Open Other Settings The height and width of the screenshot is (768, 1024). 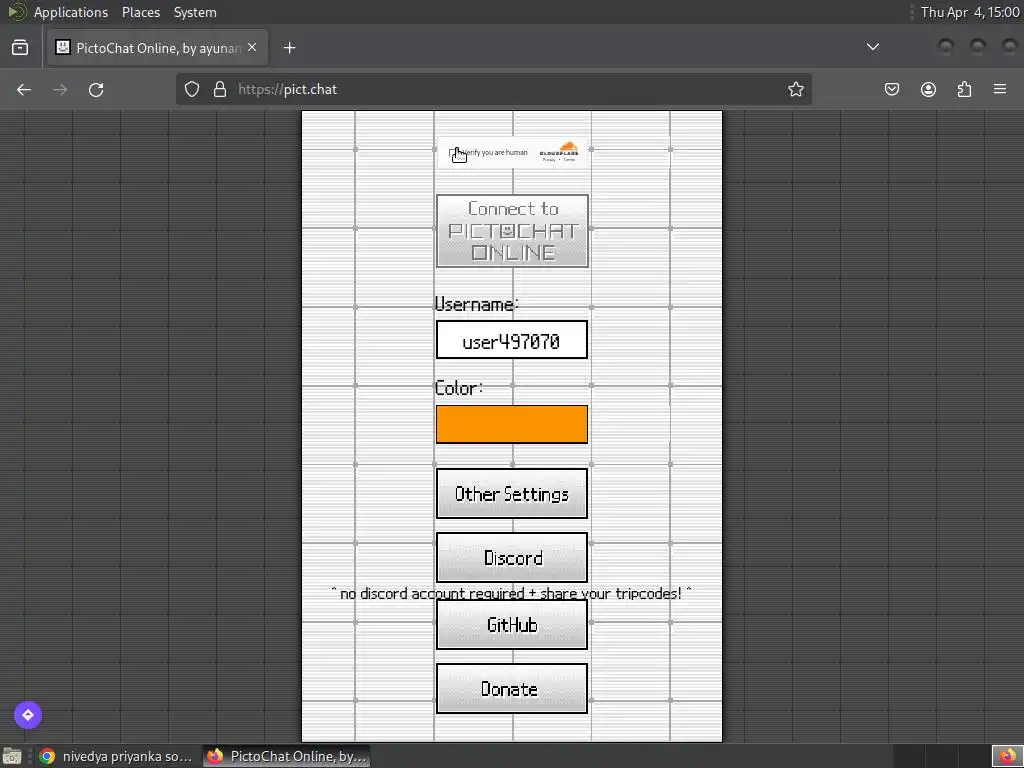[x=512, y=494]
